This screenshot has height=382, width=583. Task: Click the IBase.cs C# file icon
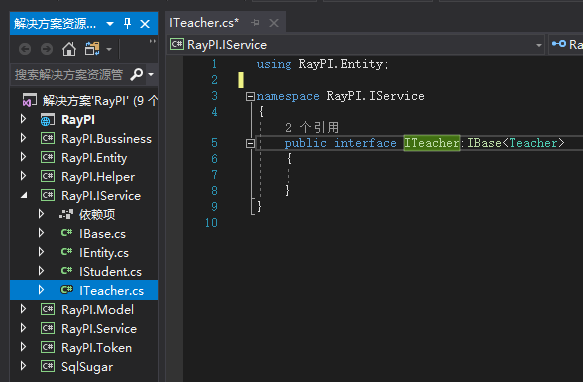click(66, 233)
